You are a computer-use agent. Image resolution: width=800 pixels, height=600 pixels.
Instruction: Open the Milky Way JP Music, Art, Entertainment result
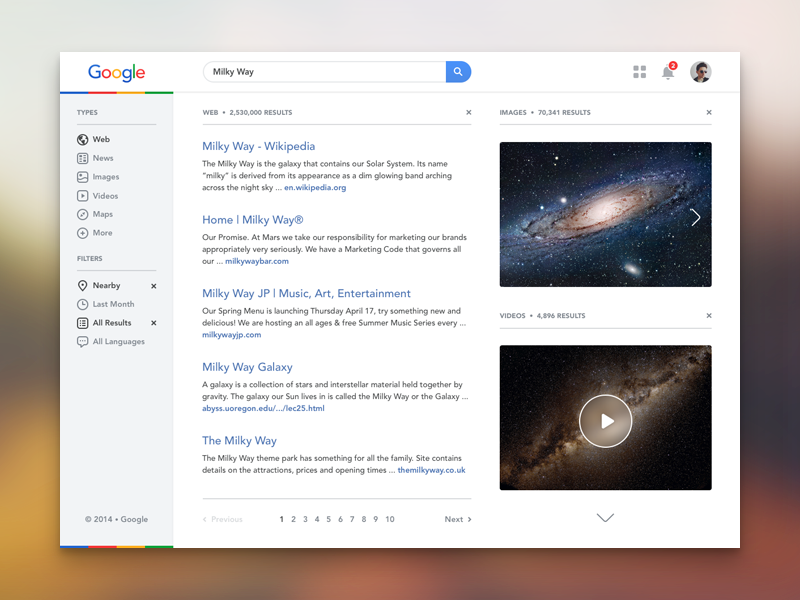pyautogui.click(x=306, y=293)
